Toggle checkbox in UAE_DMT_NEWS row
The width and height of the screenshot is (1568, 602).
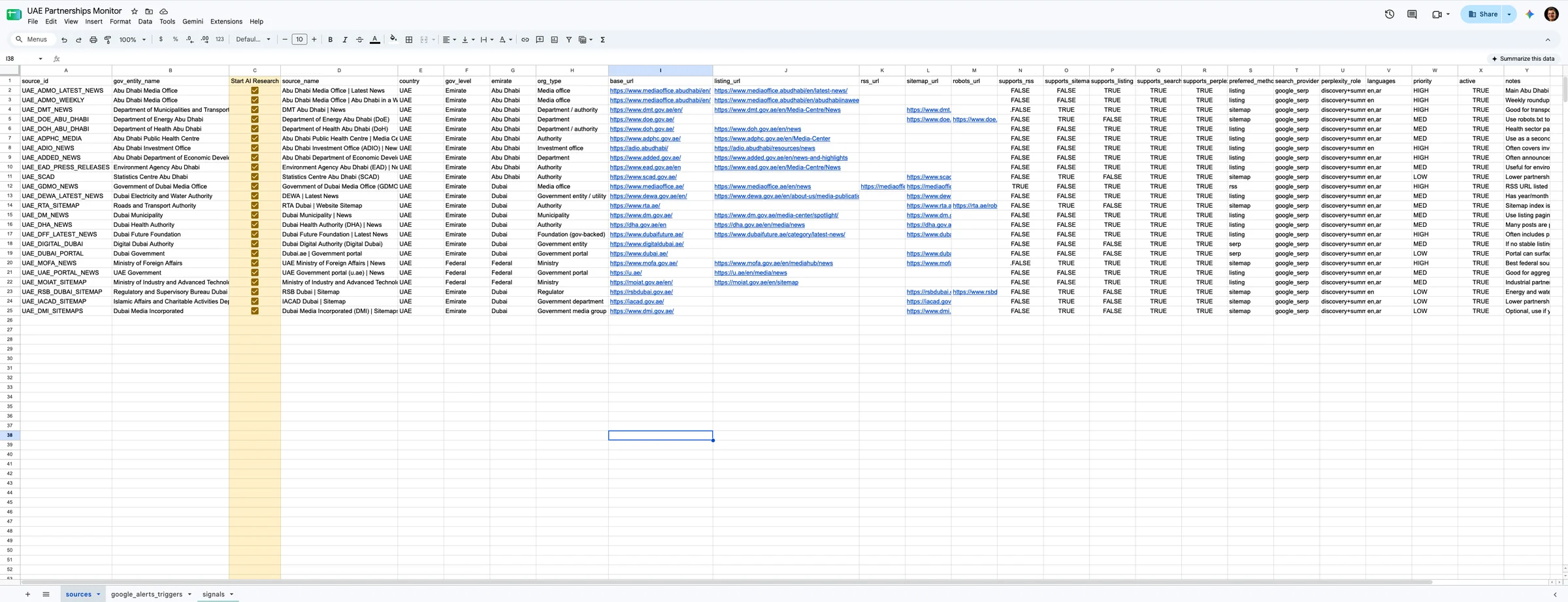pos(255,110)
